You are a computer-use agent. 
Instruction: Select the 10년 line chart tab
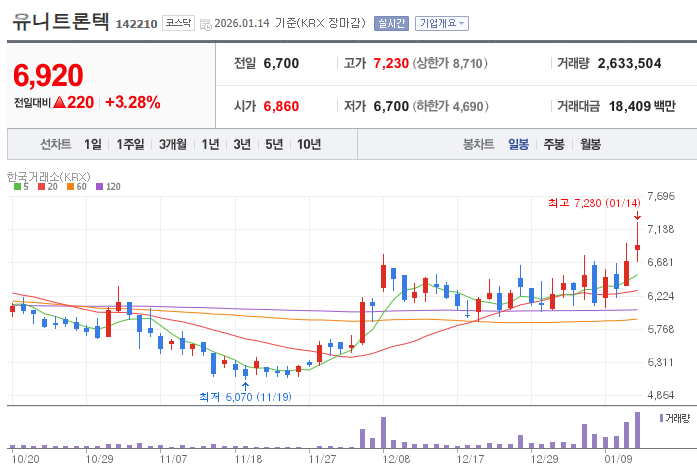pyautogui.click(x=309, y=144)
